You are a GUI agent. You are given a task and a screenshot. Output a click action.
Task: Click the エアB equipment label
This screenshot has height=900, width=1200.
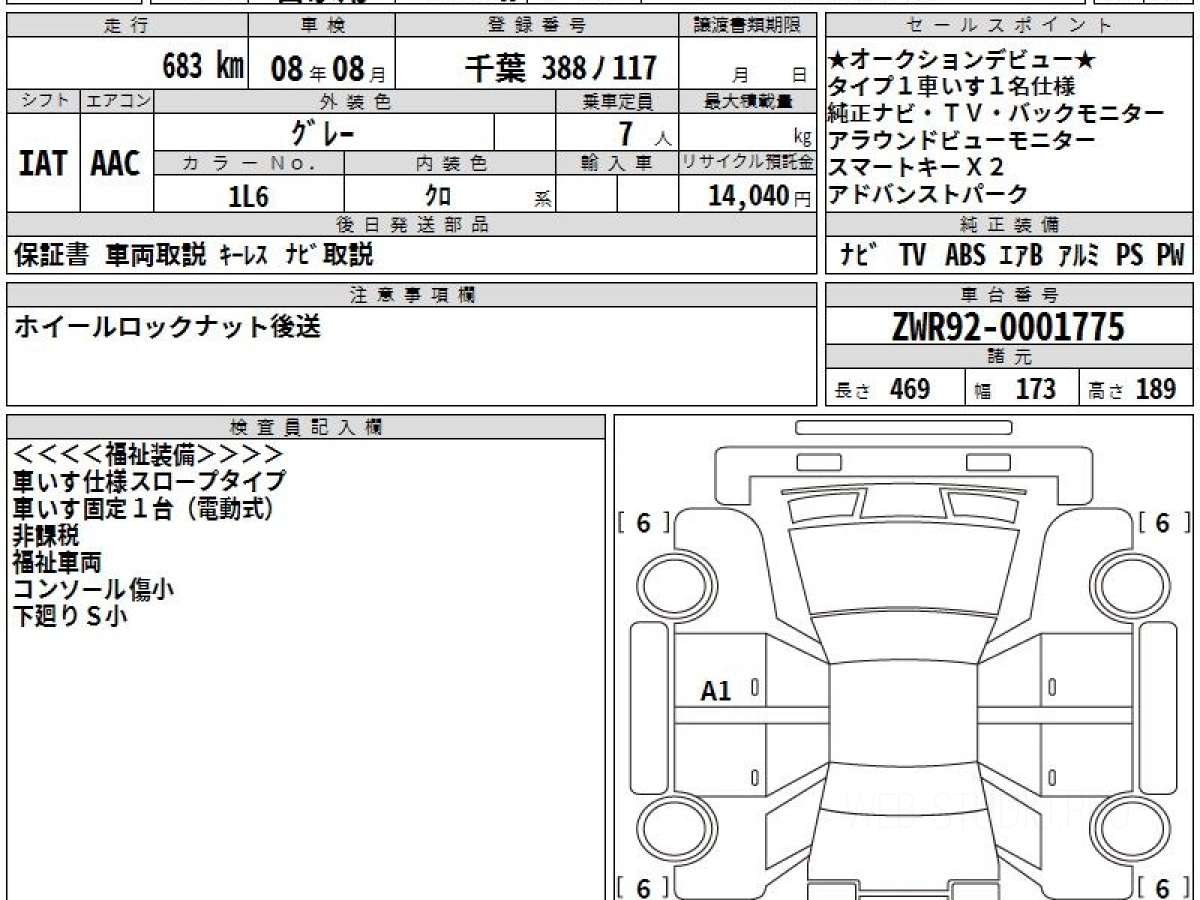pyautogui.click(x=1021, y=255)
